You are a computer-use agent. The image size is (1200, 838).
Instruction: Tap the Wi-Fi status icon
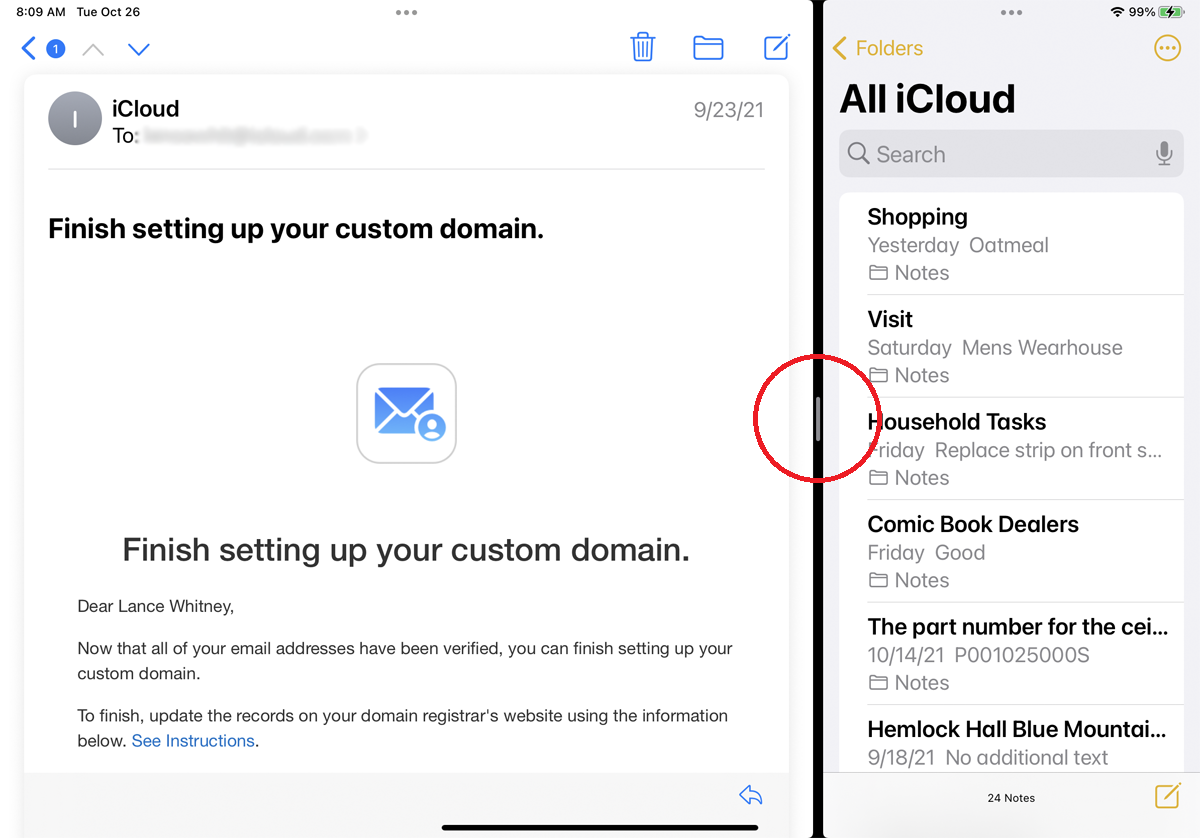pos(1117,12)
